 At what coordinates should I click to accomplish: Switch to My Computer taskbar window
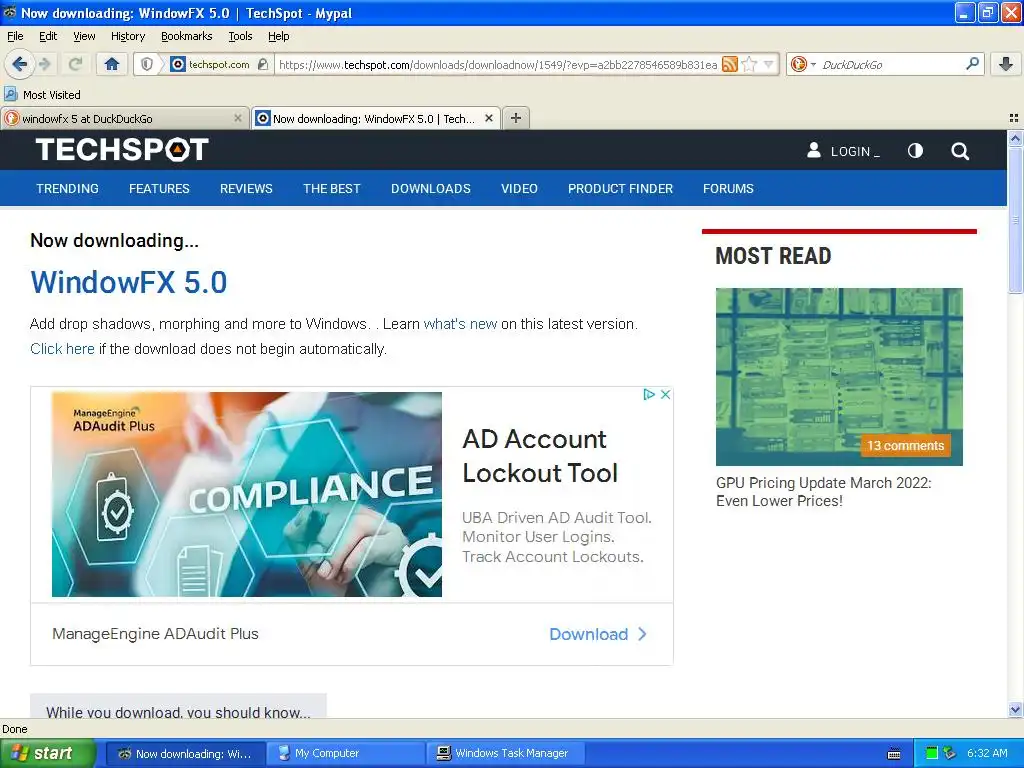coord(345,754)
